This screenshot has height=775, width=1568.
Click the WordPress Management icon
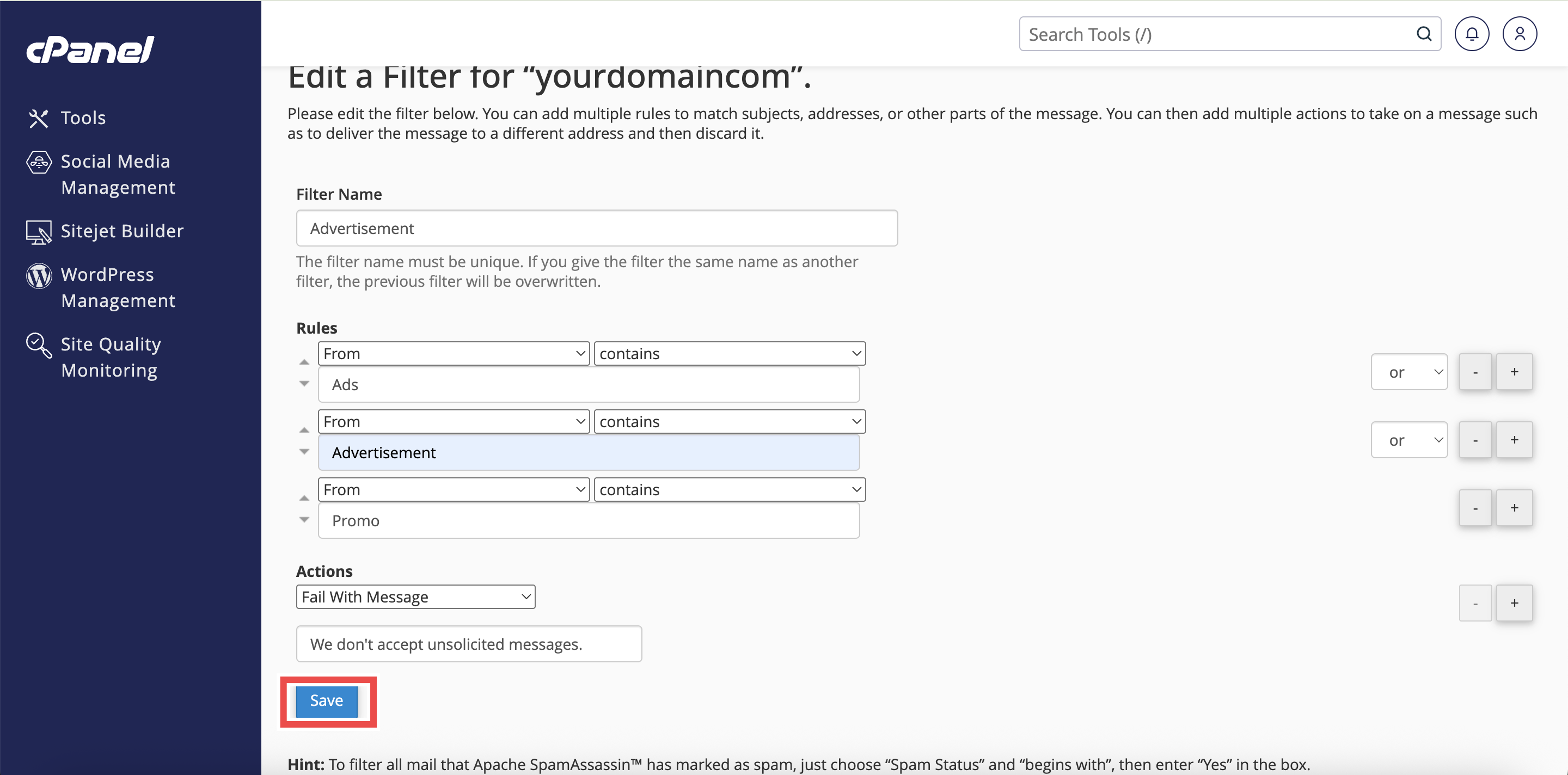click(x=39, y=275)
